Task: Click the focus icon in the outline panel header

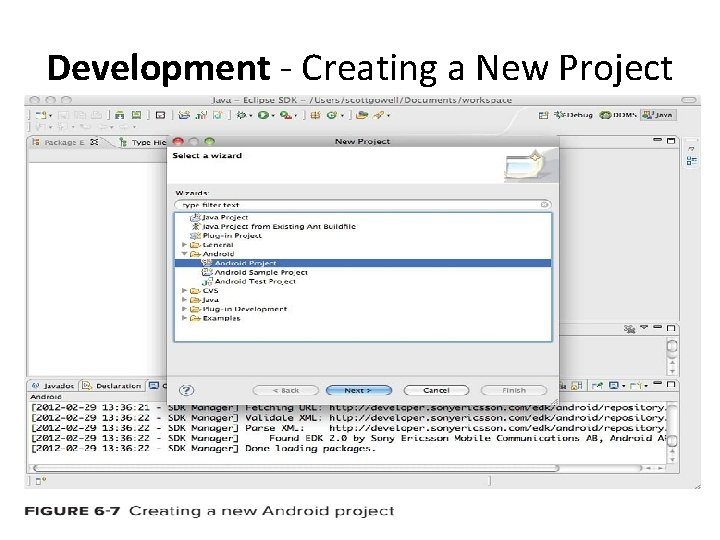Action: (629, 329)
